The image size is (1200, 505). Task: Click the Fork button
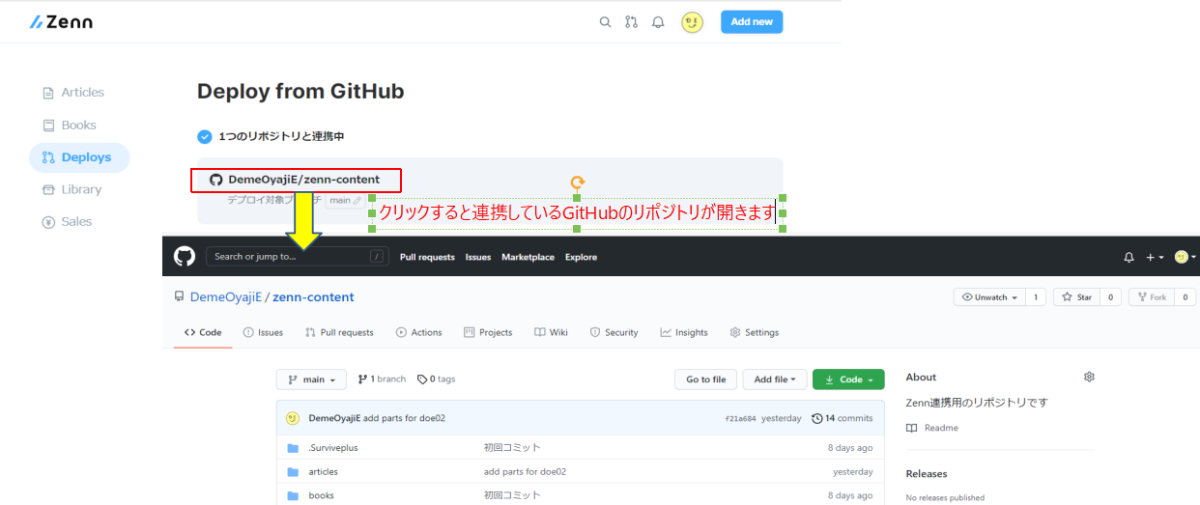(x=1151, y=297)
